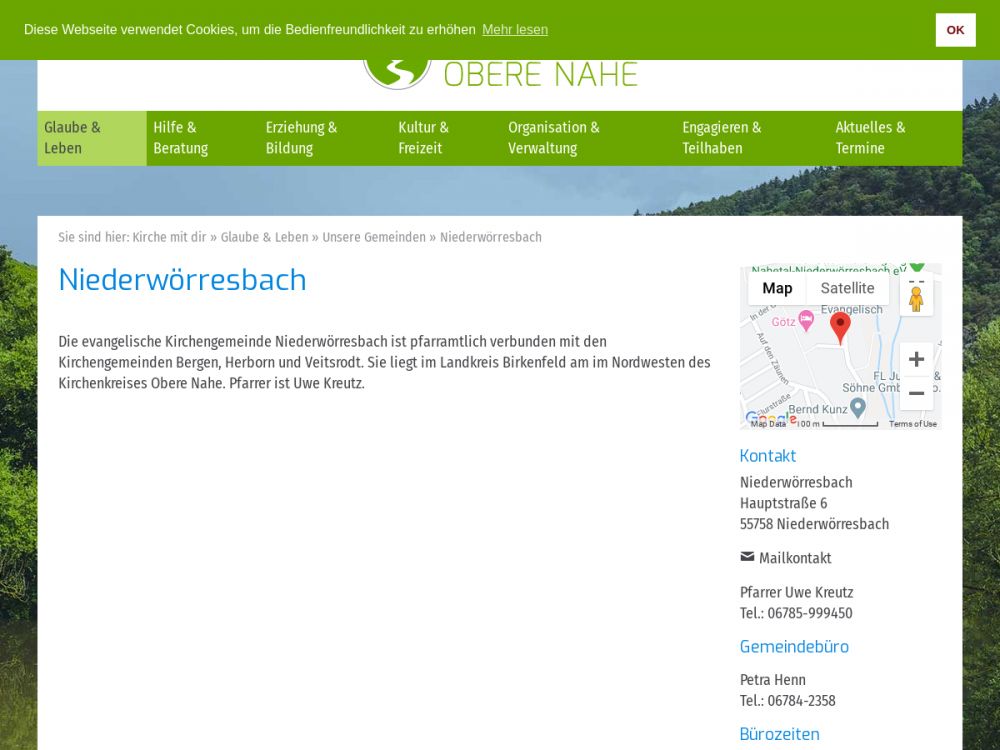The height and width of the screenshot is (750, 1000).
Task: Open the Glaube & Leben tab
Action: (x=73, y=138)
